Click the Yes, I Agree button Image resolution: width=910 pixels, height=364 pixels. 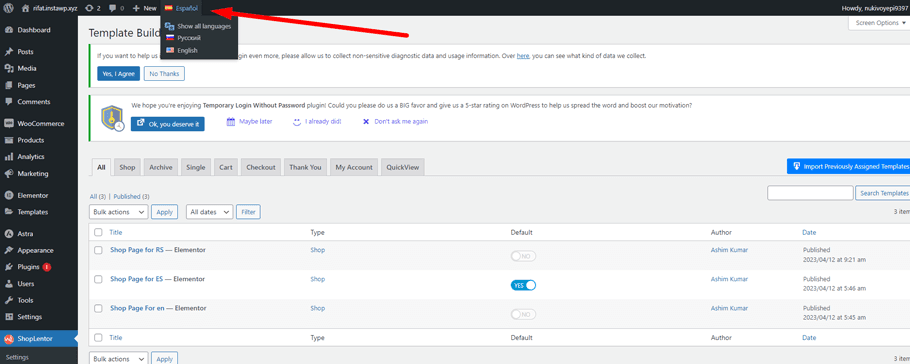[118, 74]
